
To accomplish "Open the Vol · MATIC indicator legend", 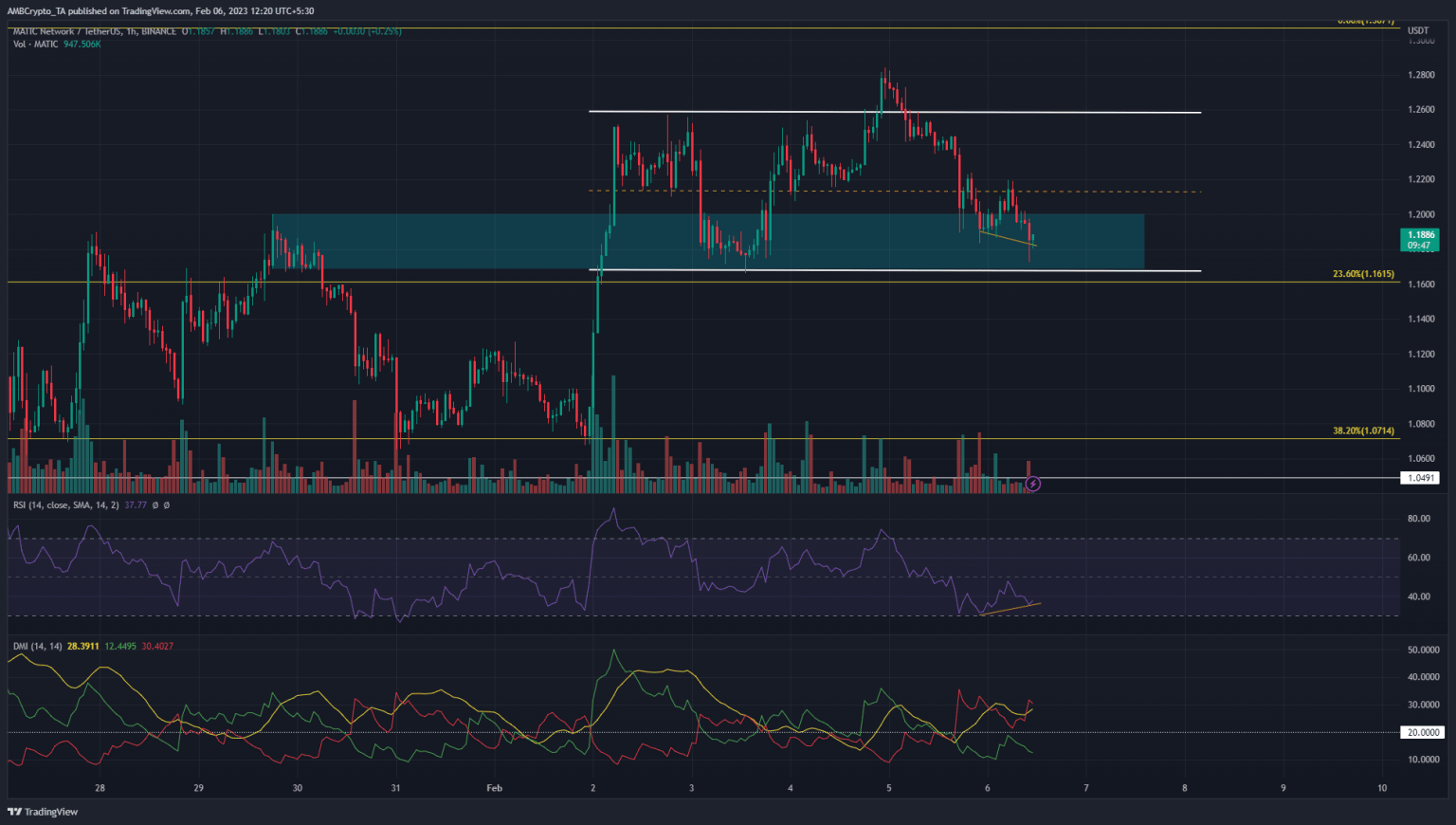I will [x=34, y=45].
